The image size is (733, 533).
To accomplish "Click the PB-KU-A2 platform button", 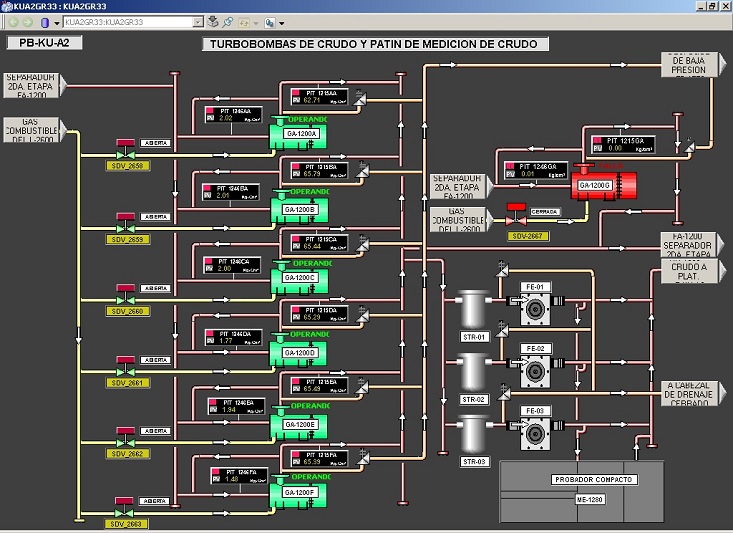I will coord(44,43).
